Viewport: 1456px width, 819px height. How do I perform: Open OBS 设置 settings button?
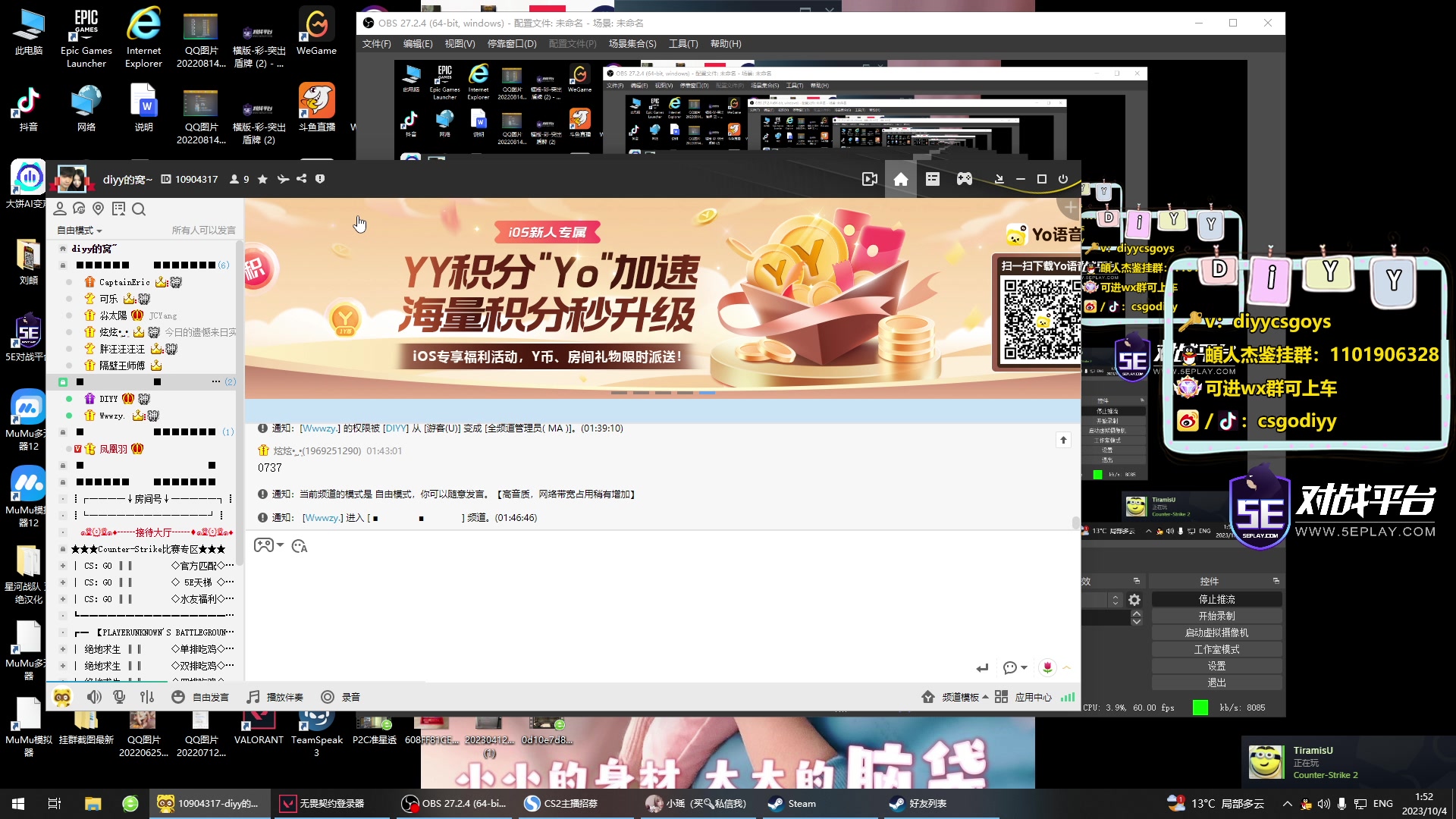[x=1217, y=667]
